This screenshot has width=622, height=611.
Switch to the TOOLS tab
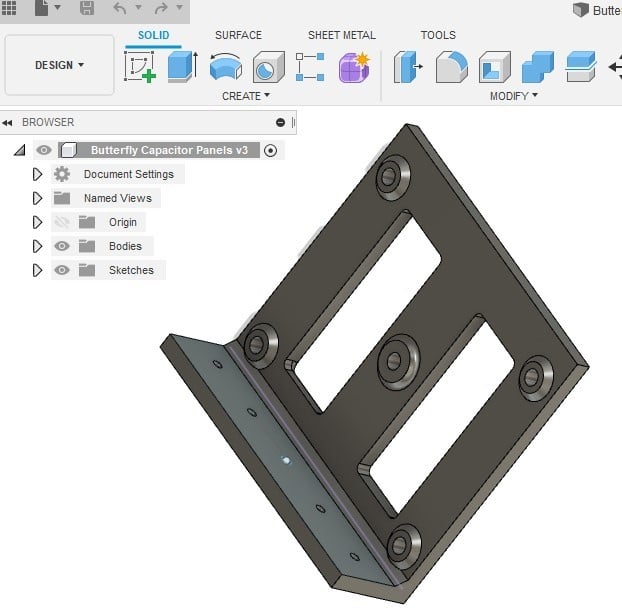(x=438, y=35)
